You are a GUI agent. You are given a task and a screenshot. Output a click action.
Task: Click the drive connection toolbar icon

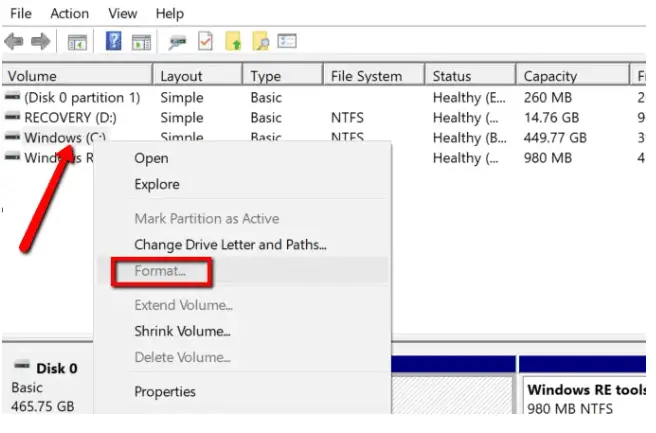177,42
